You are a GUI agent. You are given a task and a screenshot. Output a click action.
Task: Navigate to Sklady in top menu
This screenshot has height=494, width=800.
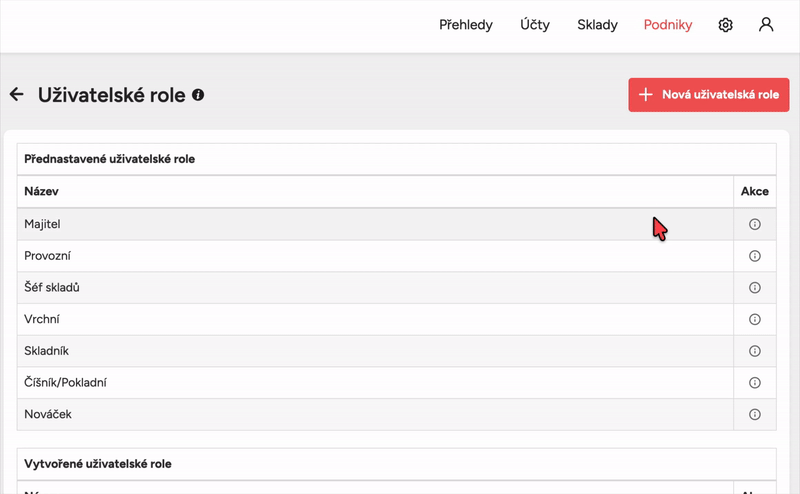pos(597,25)
